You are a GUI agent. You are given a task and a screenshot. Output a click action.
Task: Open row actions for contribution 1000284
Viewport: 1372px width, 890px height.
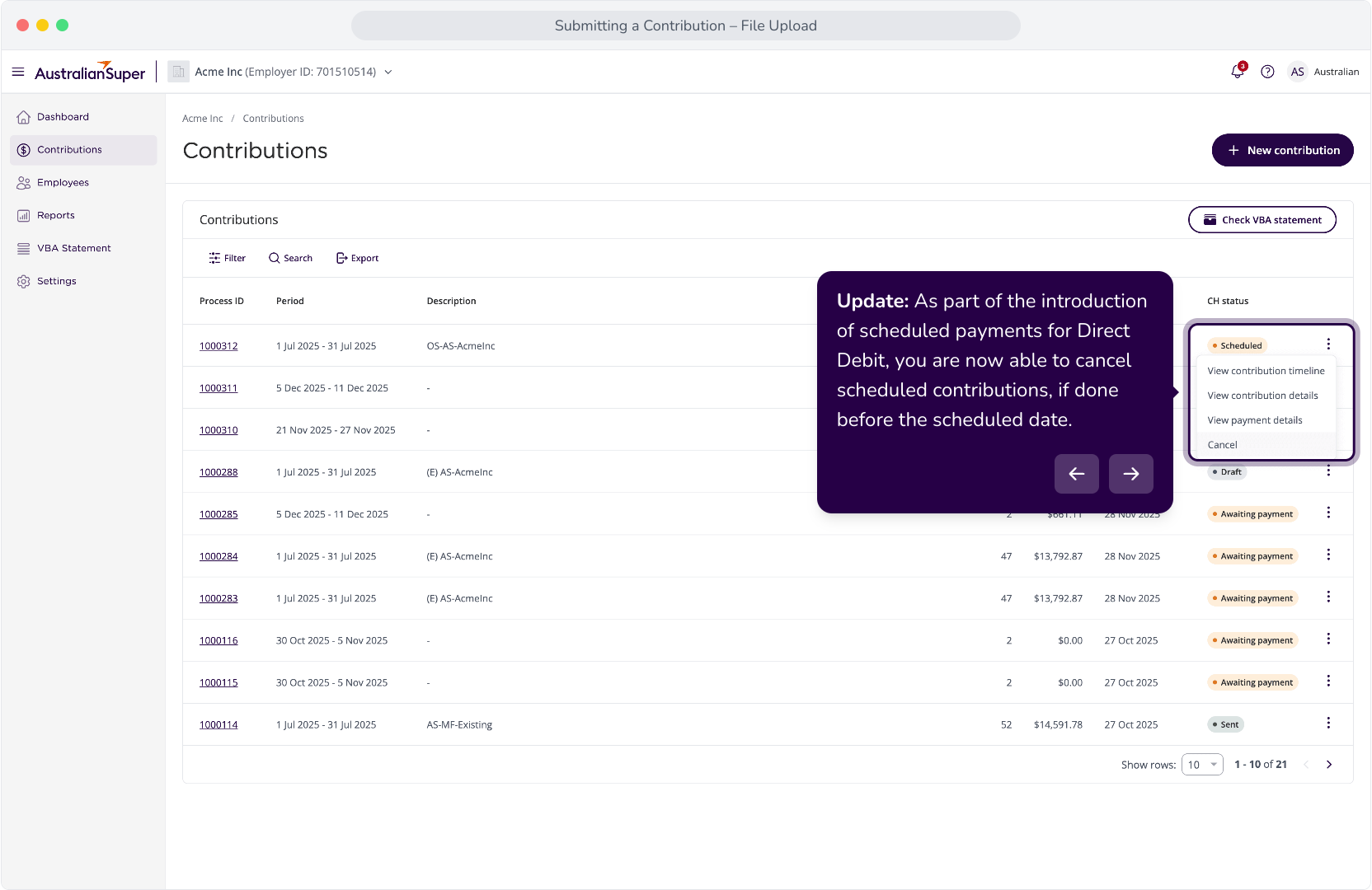click(x=1327, y=555)
